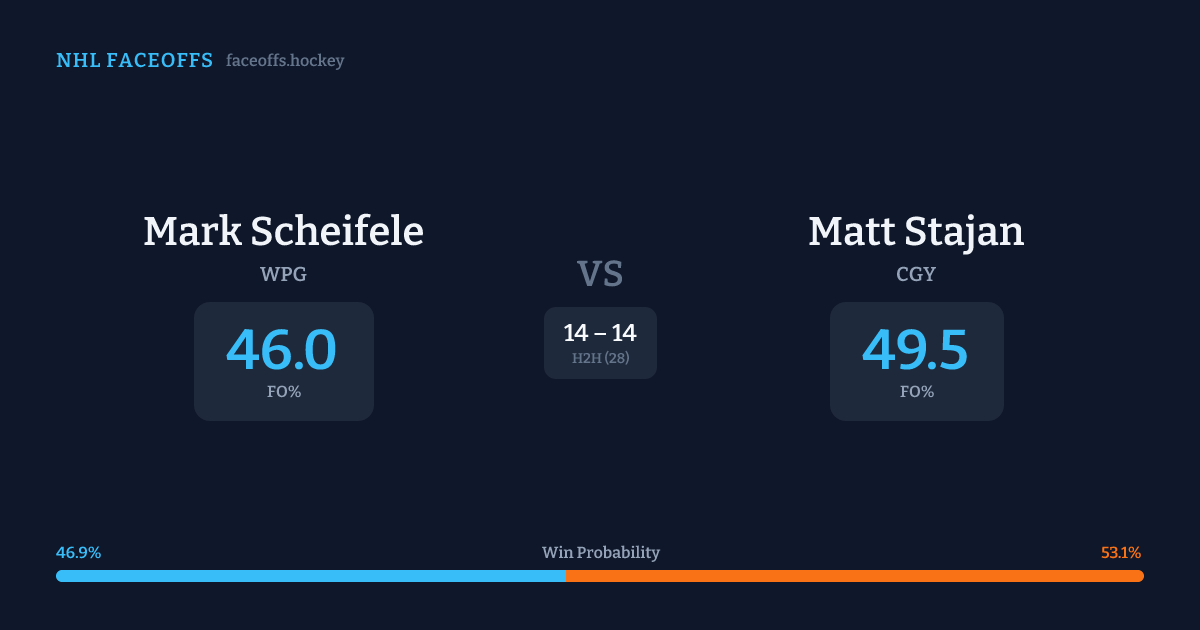The image size is (1200, 630).
Task: Click the rounded left end of the probability bar
Action: 60,576
